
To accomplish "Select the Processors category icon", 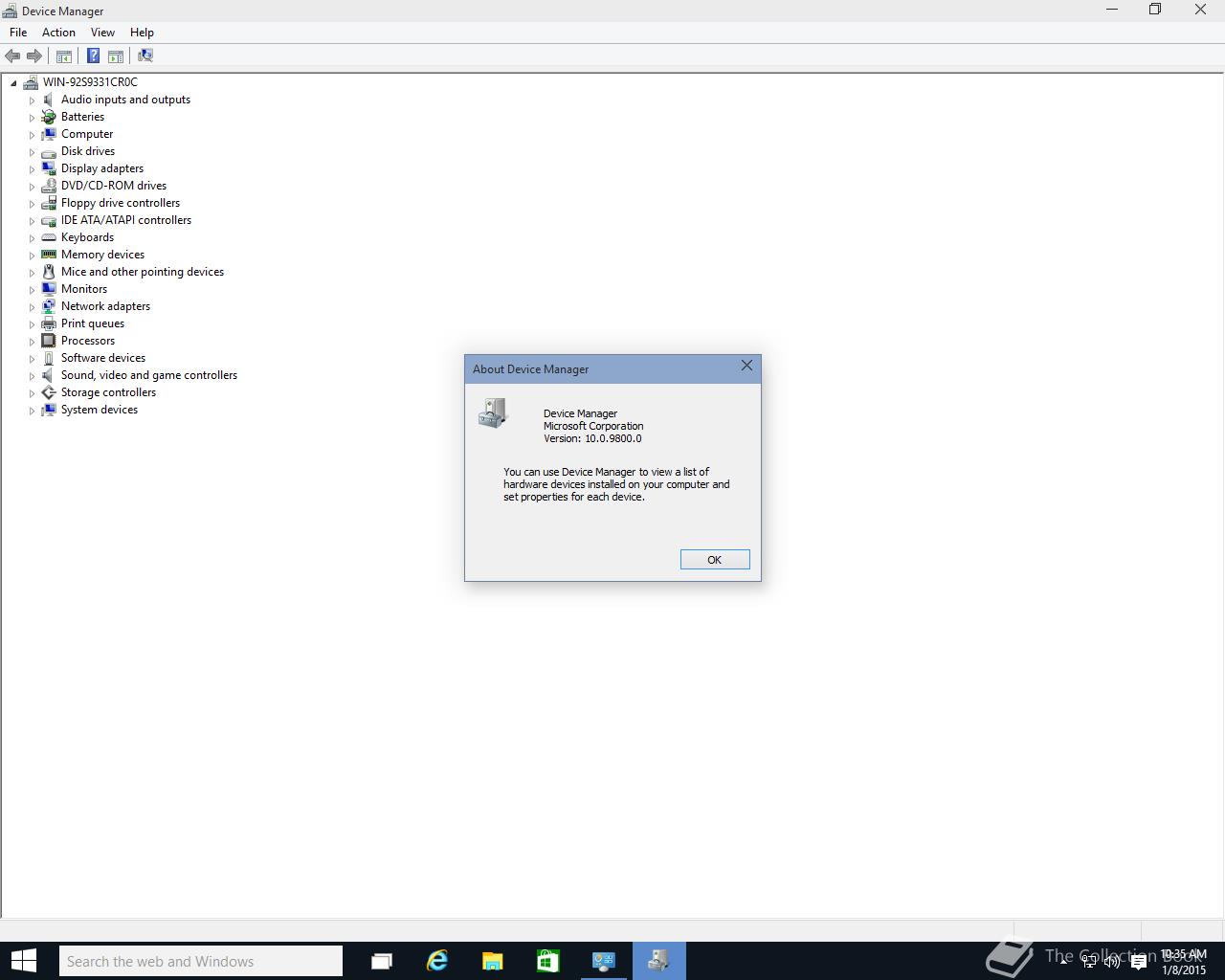I will click(49, 341).
